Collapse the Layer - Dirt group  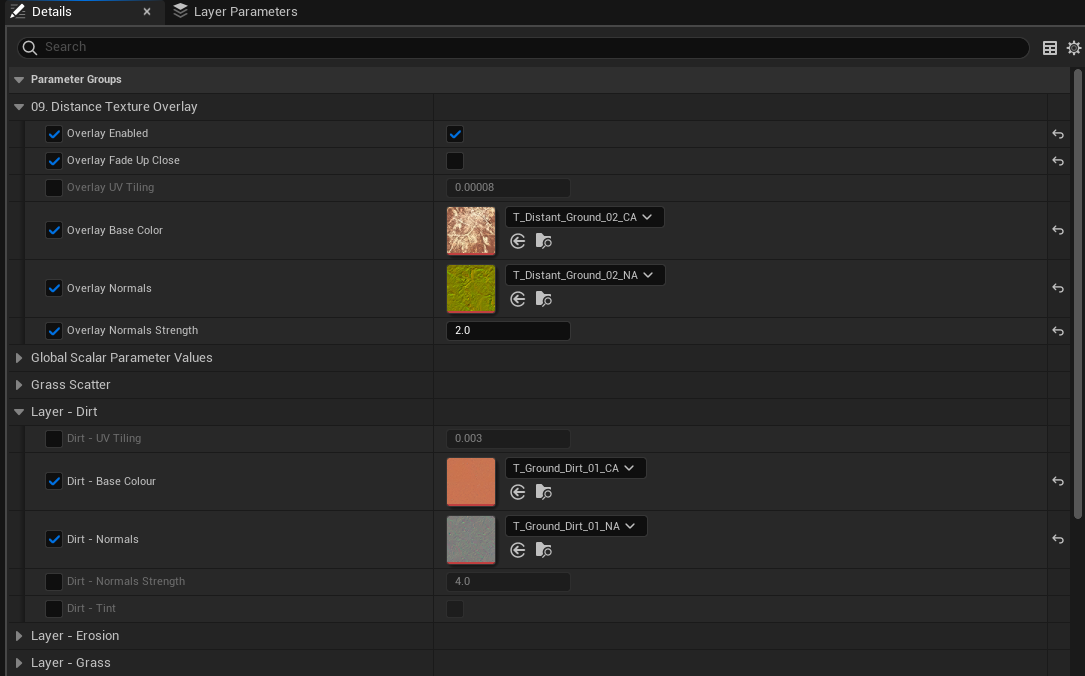18,412
